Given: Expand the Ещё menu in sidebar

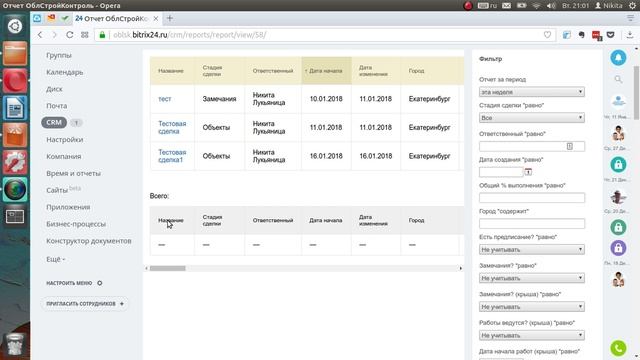Looking at the screenshot, I should pyautogui.click(x=55, y=259).
